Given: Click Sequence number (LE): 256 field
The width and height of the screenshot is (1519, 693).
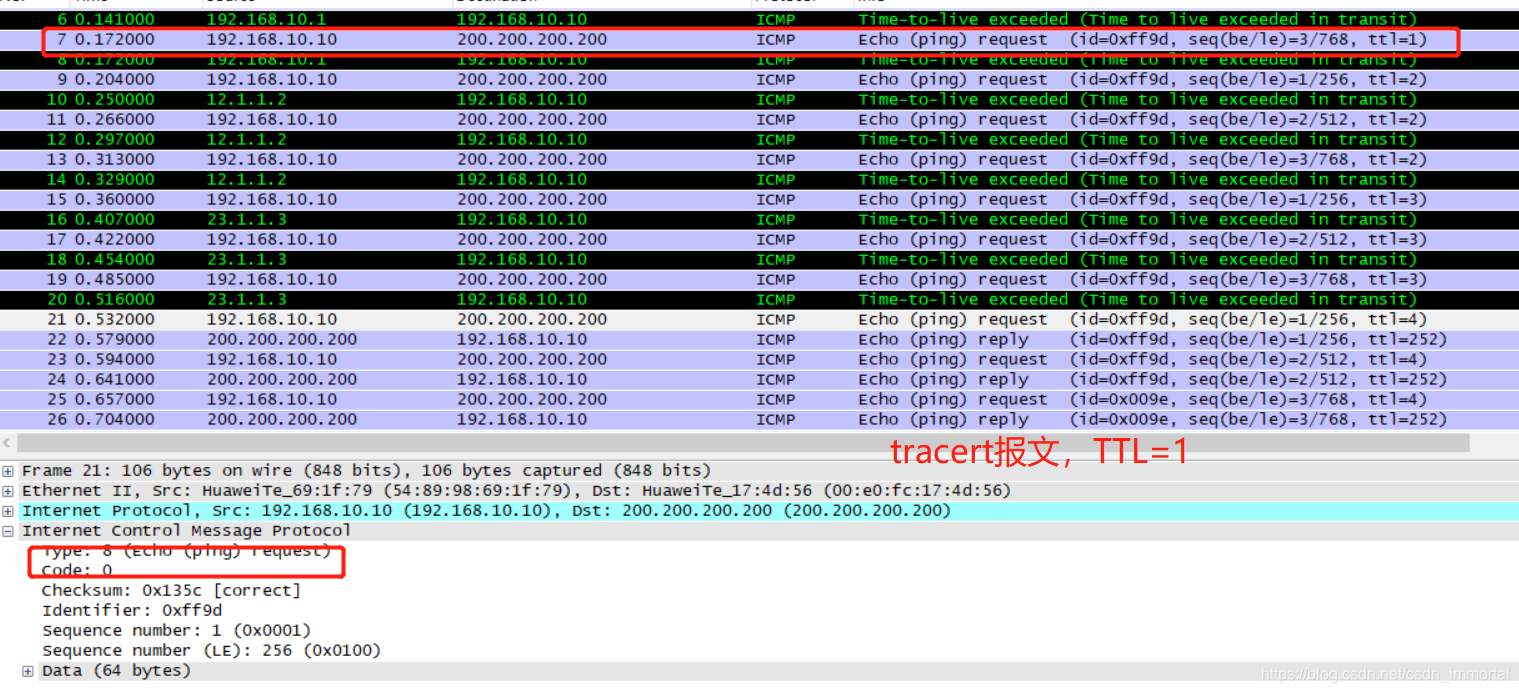Looking at the screenshot, I should (x=211, y=651).
